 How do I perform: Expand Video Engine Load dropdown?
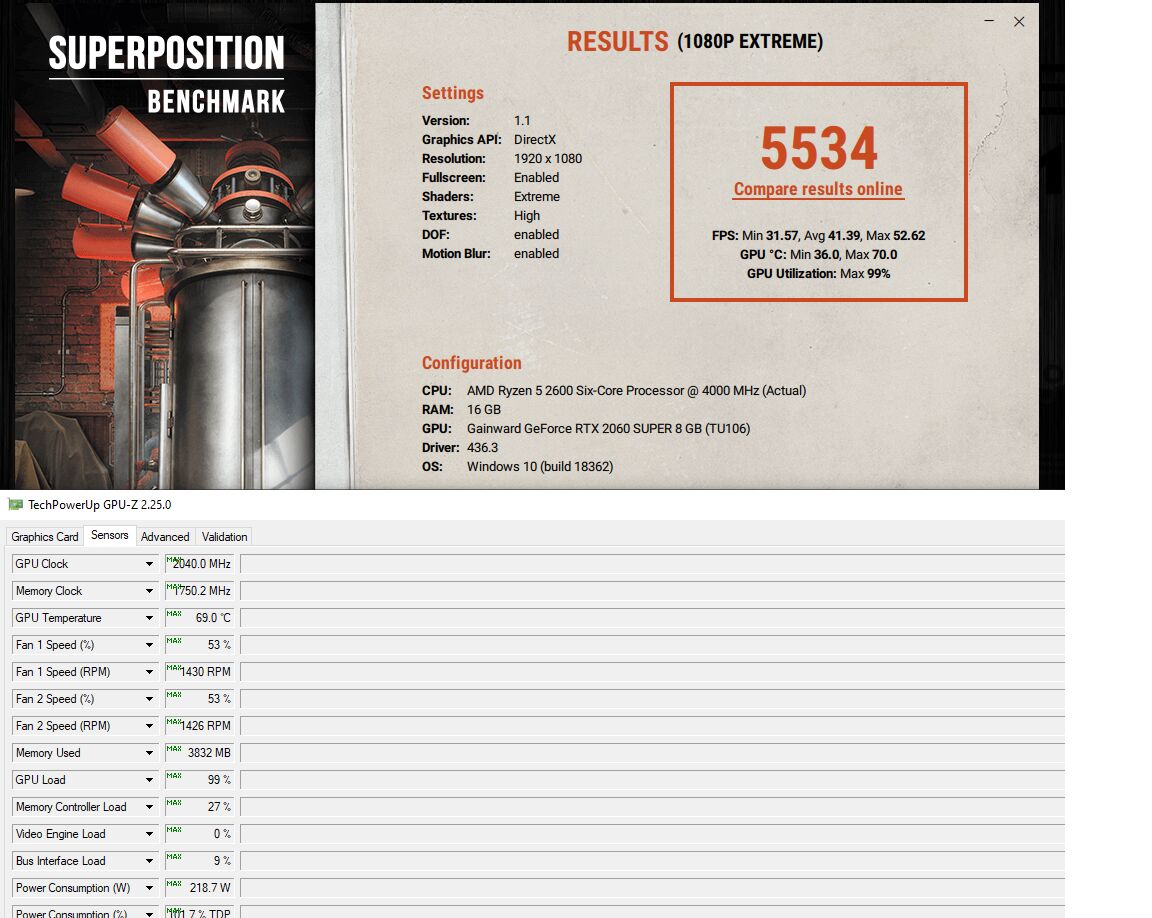[149, 834]
